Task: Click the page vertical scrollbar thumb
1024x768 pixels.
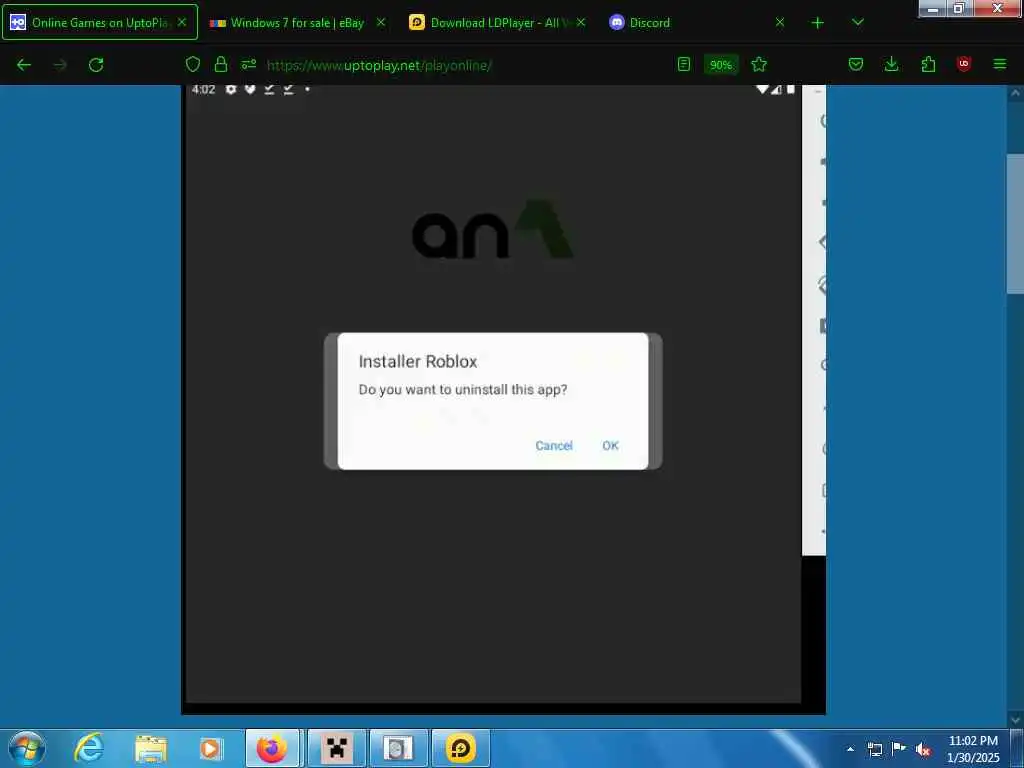Action: [x=1016, y=224]
